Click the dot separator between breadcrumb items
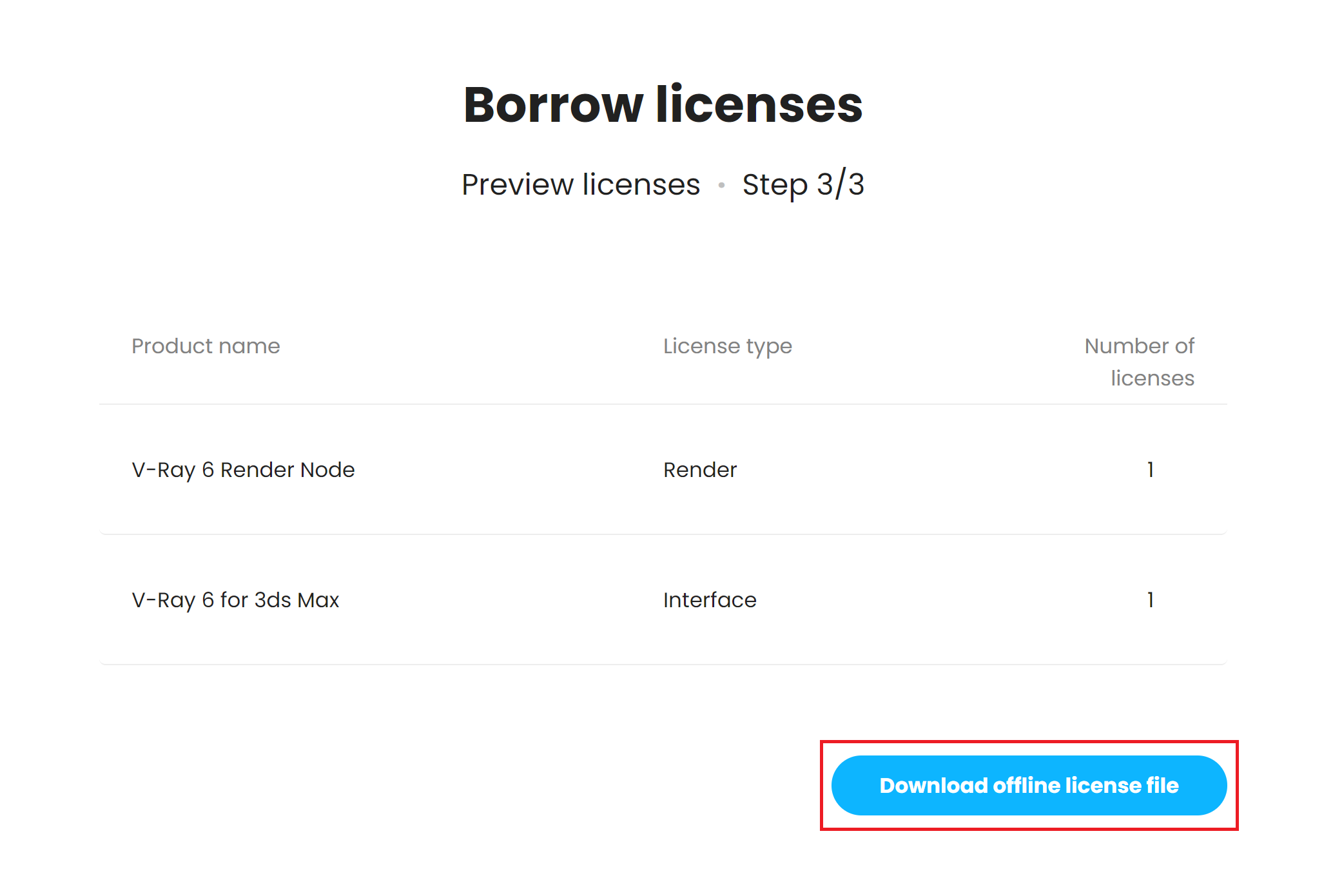The width and height of the screenshot is (1333, 896). (721, 184)
